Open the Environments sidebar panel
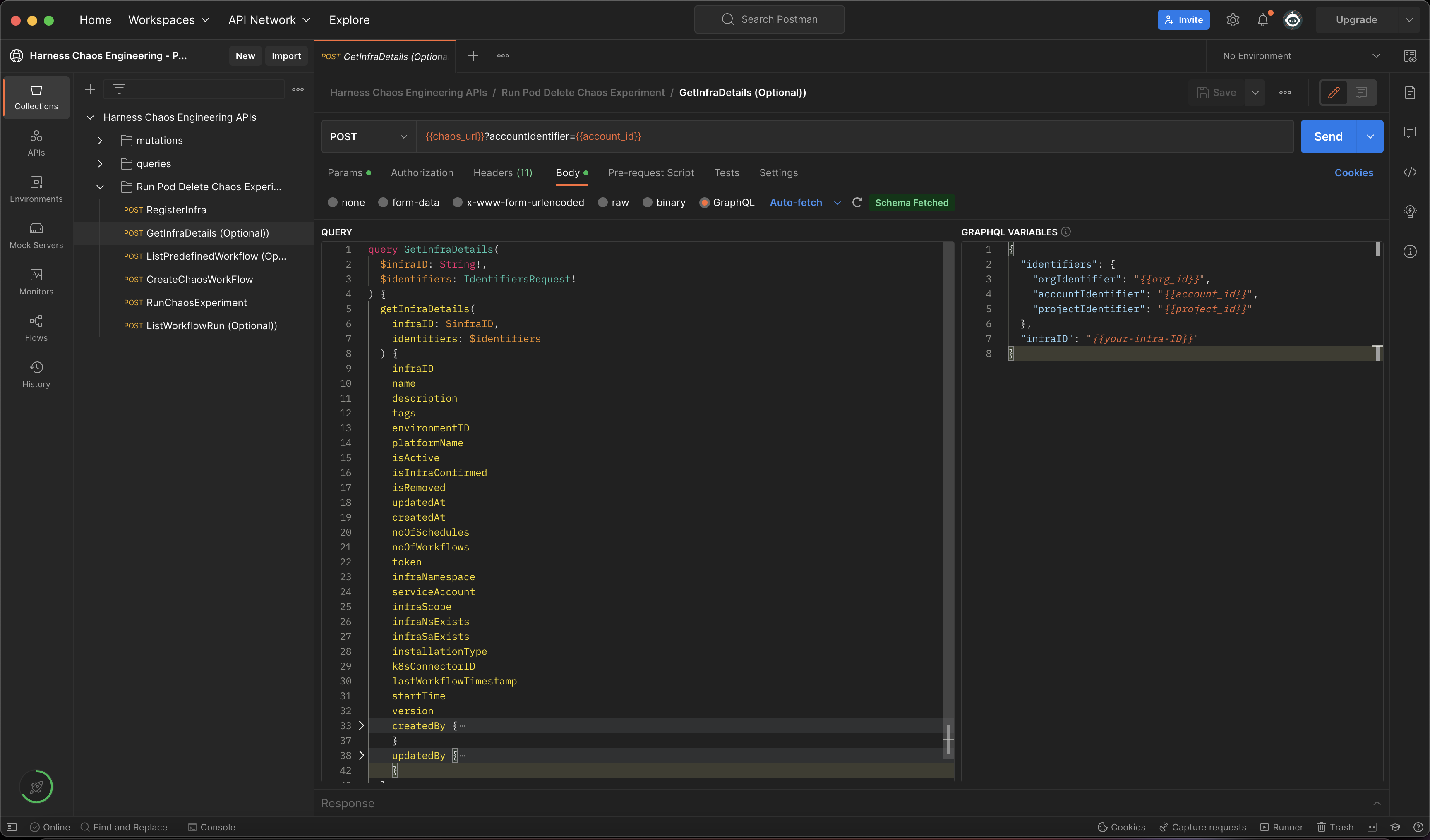 click(36, 189)
